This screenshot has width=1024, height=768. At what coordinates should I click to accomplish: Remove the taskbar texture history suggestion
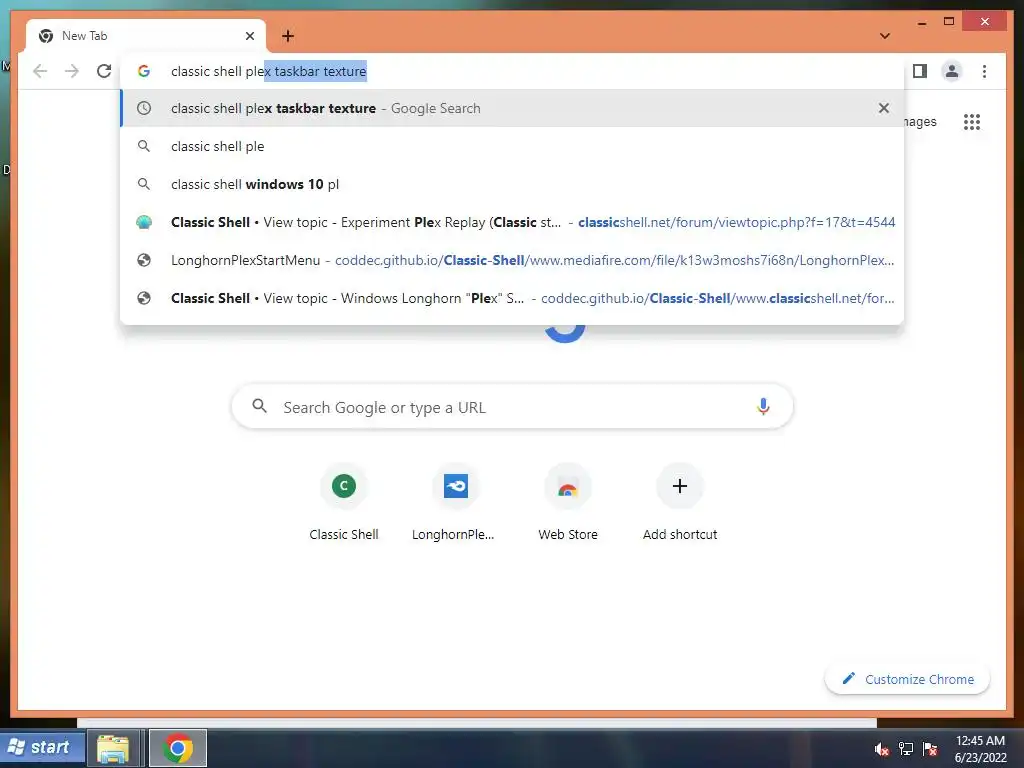pos(884,108)
